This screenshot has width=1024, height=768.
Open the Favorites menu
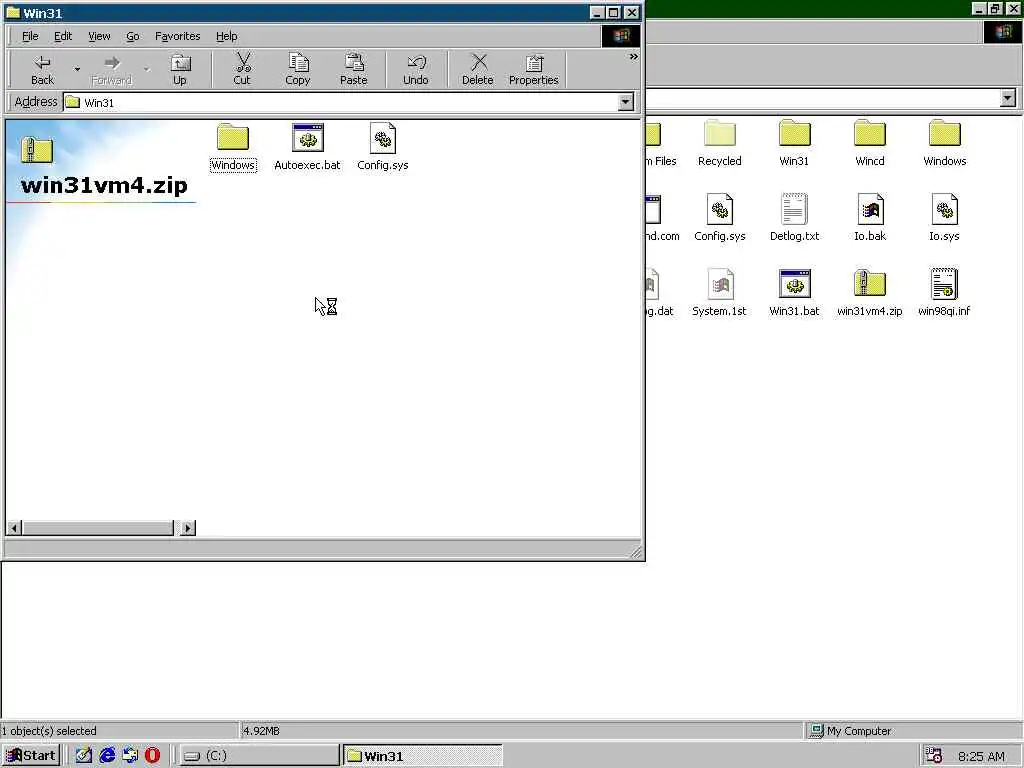coord(178,36)
